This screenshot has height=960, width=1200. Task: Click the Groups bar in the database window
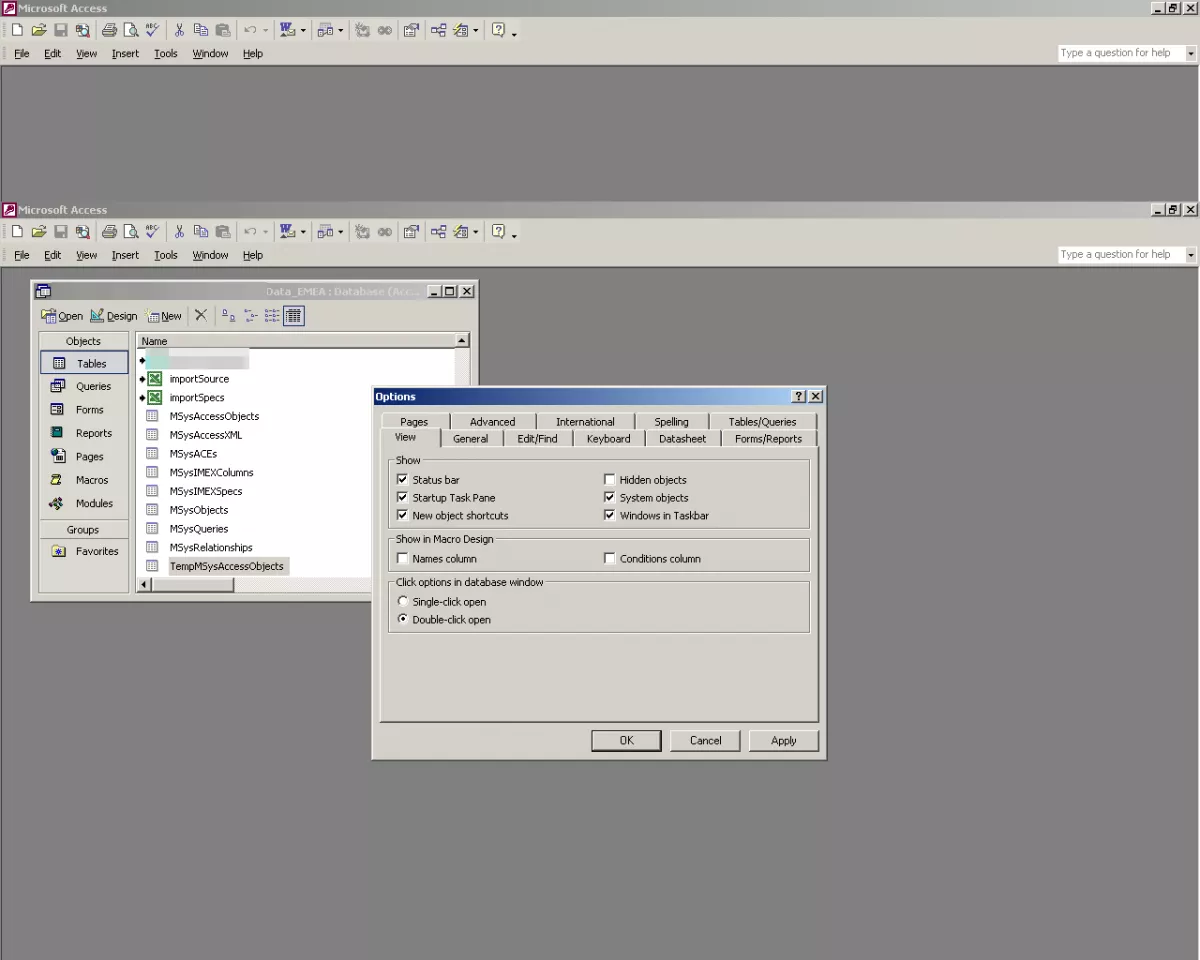click(x=84, y=530)
